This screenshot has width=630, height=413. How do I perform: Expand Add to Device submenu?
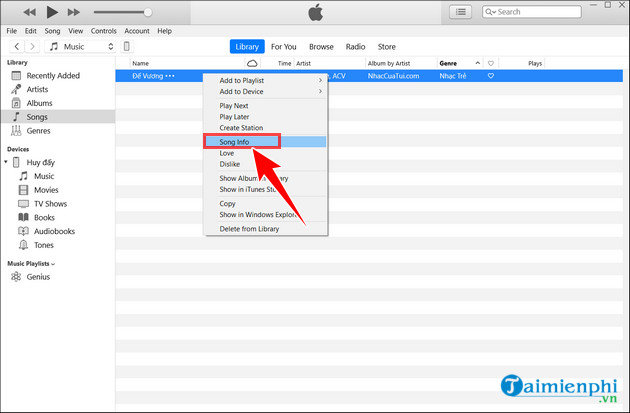[x=266, y=92]
